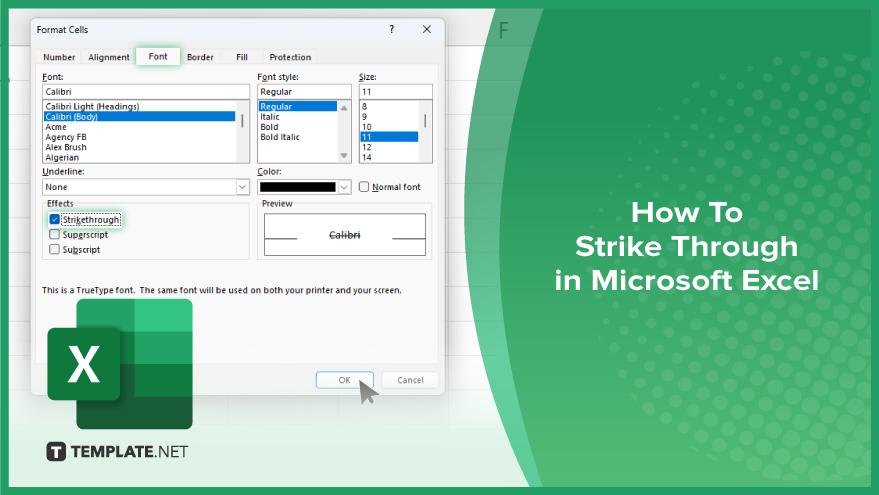This screenshot has width=879, height=495.
Task: Click the font list scrollbar thumb
Action: click(x=242, y=121)
